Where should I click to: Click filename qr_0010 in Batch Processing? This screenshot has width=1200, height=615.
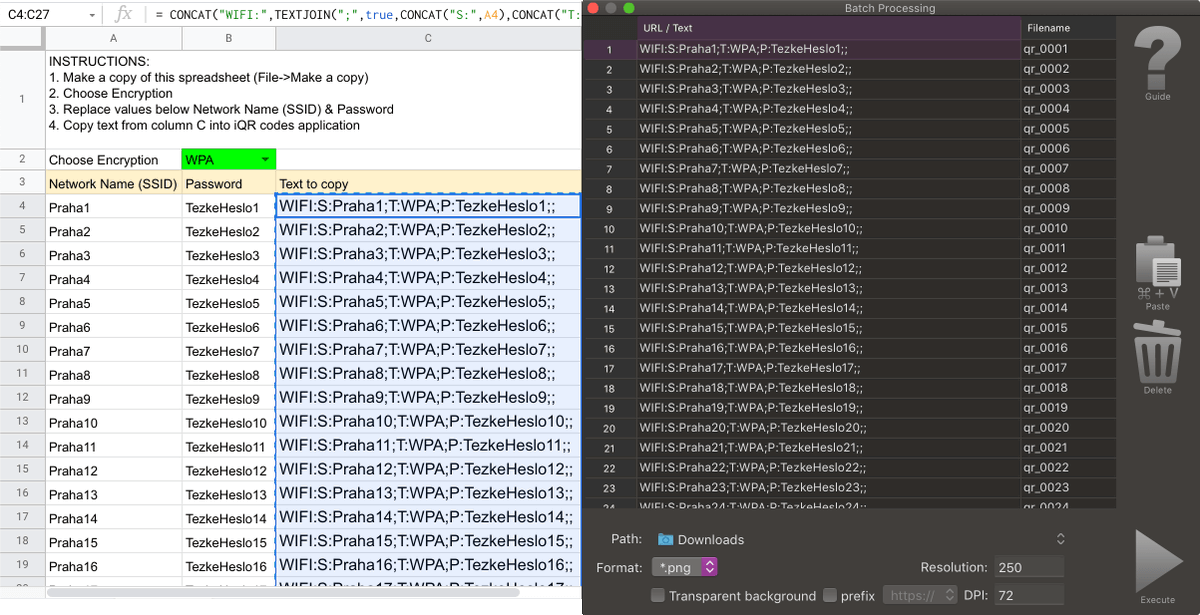coord(1067,228)
